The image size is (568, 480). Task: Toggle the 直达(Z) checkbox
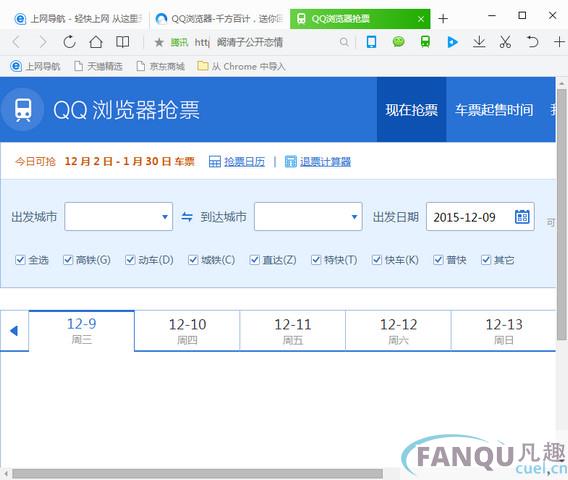255,260
